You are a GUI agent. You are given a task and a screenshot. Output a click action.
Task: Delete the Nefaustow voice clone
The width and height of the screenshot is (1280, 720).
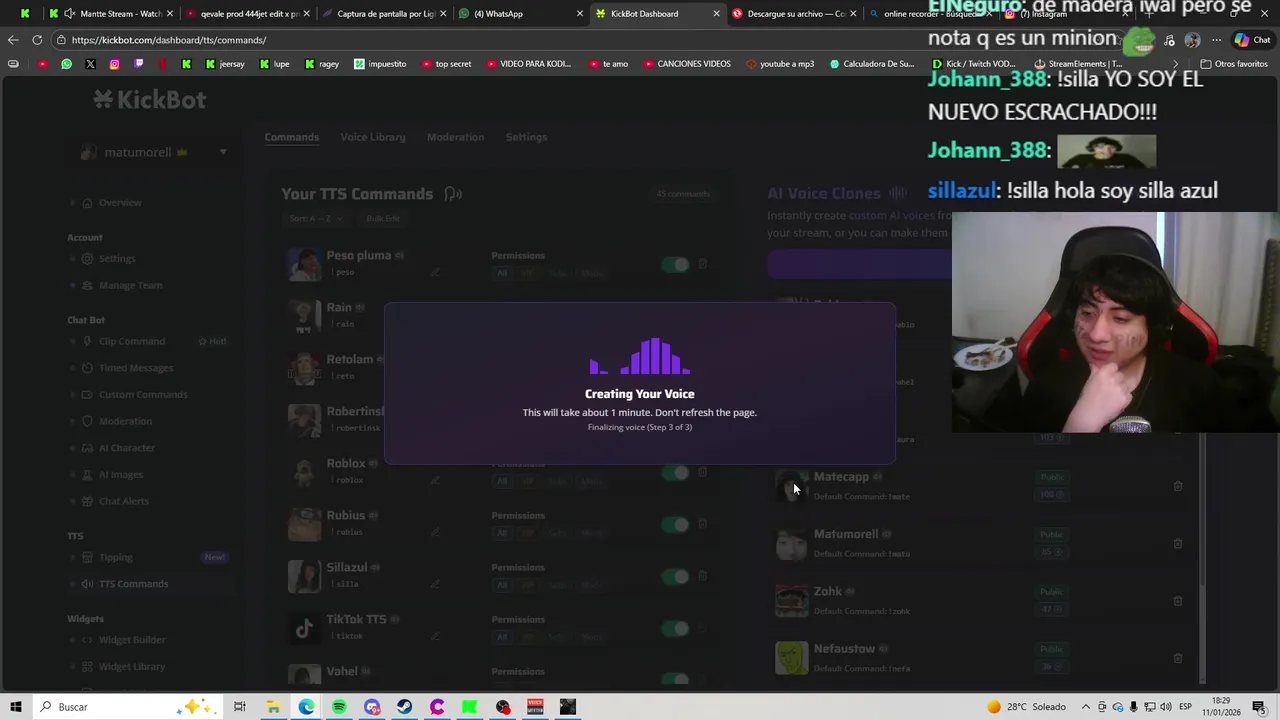1177,658
